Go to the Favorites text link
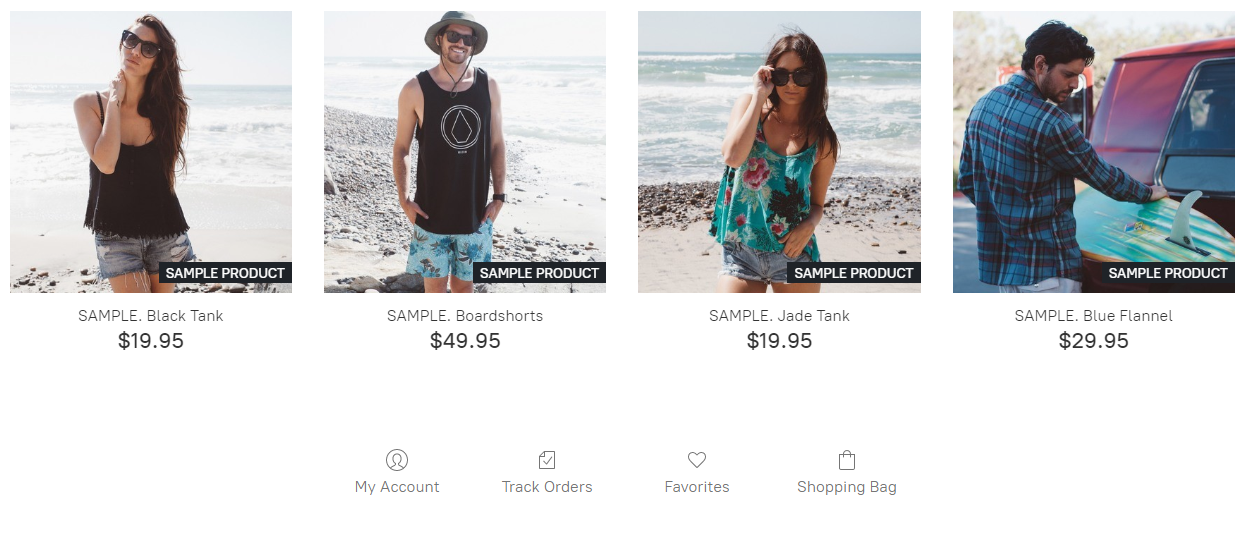Image resolution: width=1250 pixels, height=540 pixels. pos(697,487)
